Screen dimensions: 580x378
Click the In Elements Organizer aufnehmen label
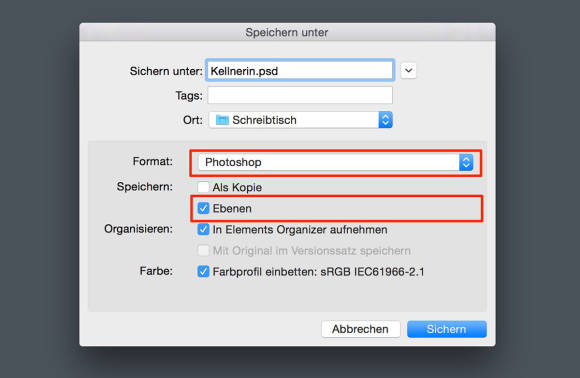[300, 230]
